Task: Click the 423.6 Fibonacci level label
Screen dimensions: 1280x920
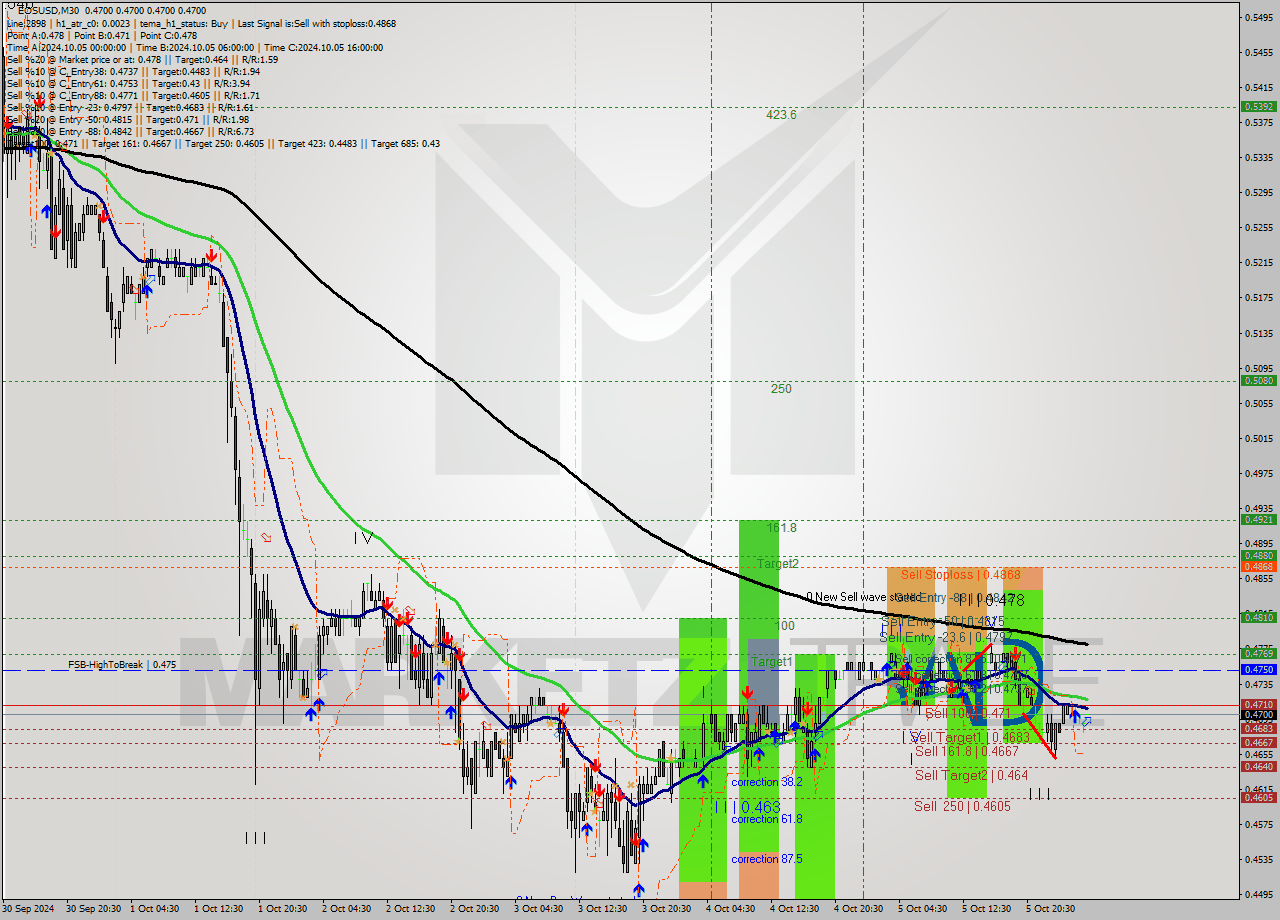Action: pyautogui.click(x=781, y=115)
